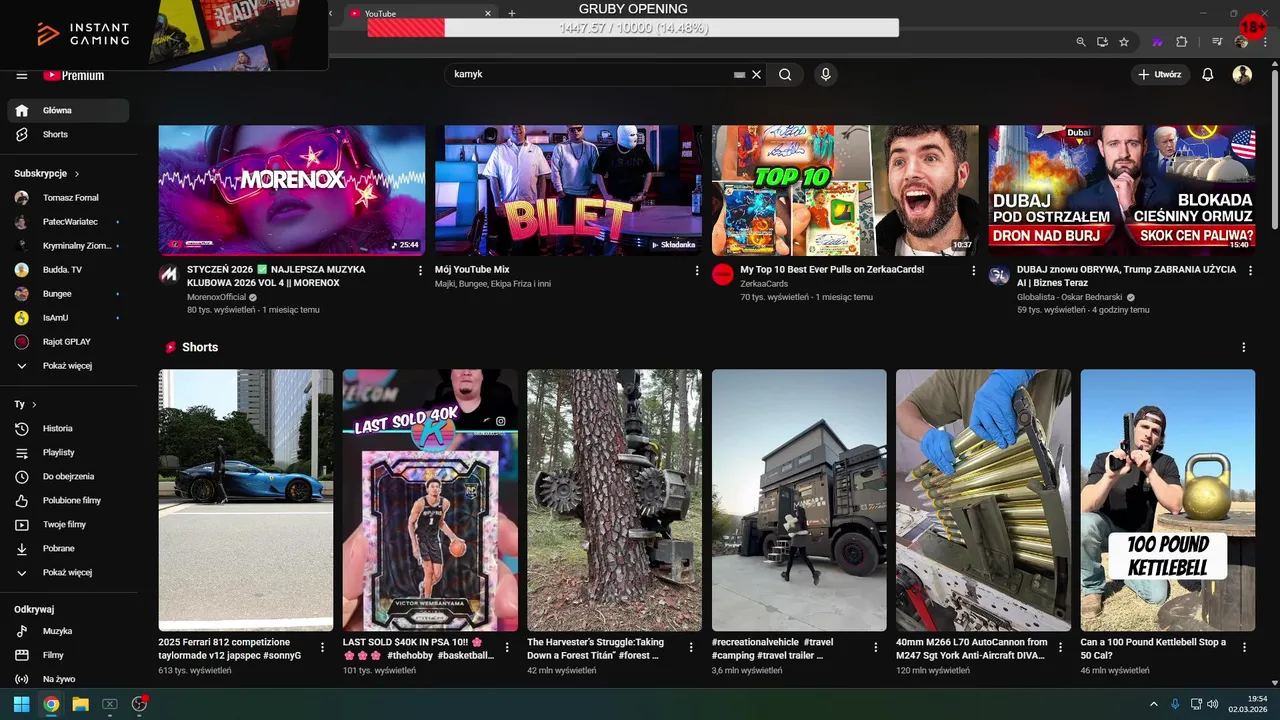Screen dimensions: 1280x720
Task: Open the Windows Start menu
Action: [x=21, y=704]
